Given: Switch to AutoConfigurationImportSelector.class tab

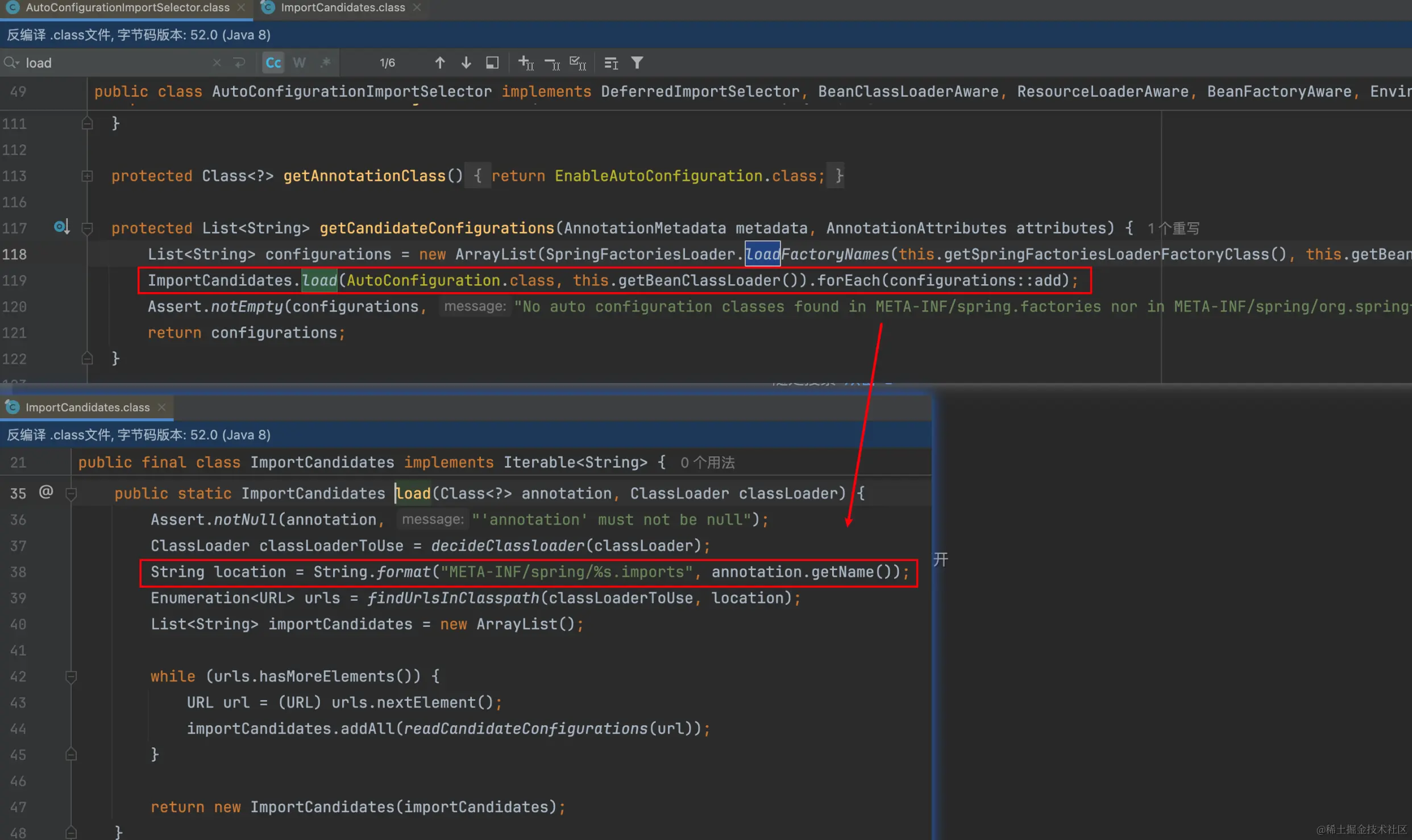Looking at the screenshot, I should coord(127,7).
